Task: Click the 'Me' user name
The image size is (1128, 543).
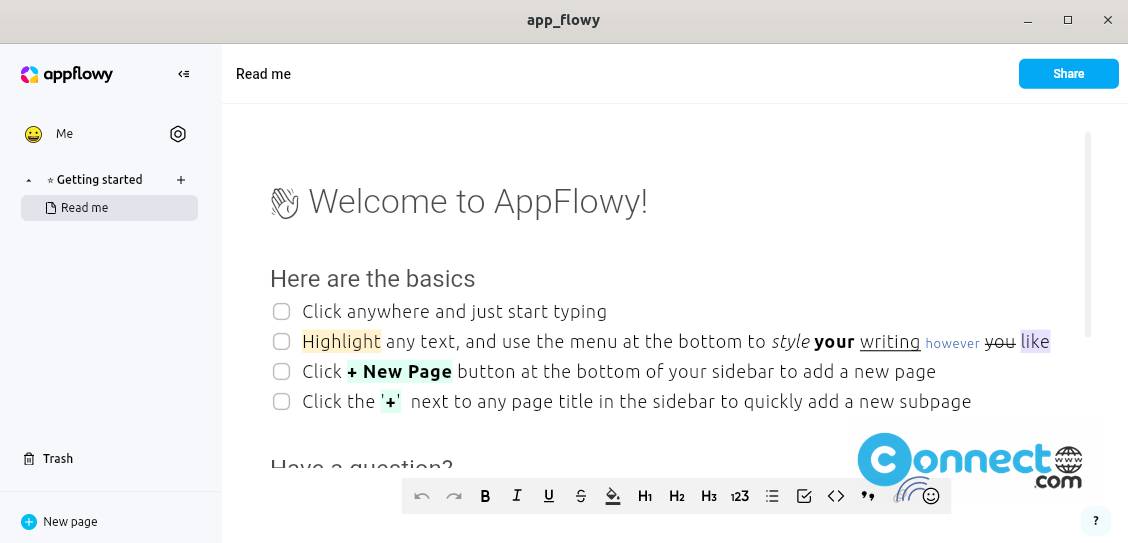Action: click(x=64, y=134)
